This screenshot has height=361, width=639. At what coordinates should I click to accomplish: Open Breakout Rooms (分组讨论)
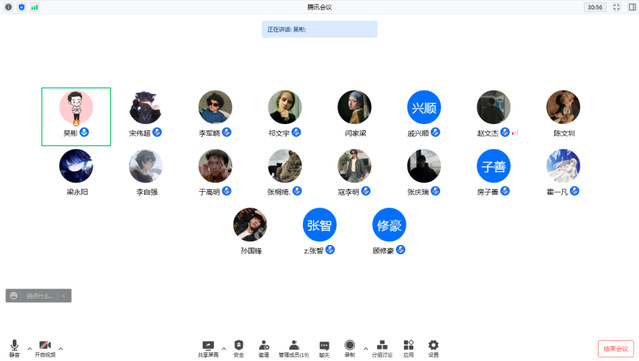[x=382, y=349]
